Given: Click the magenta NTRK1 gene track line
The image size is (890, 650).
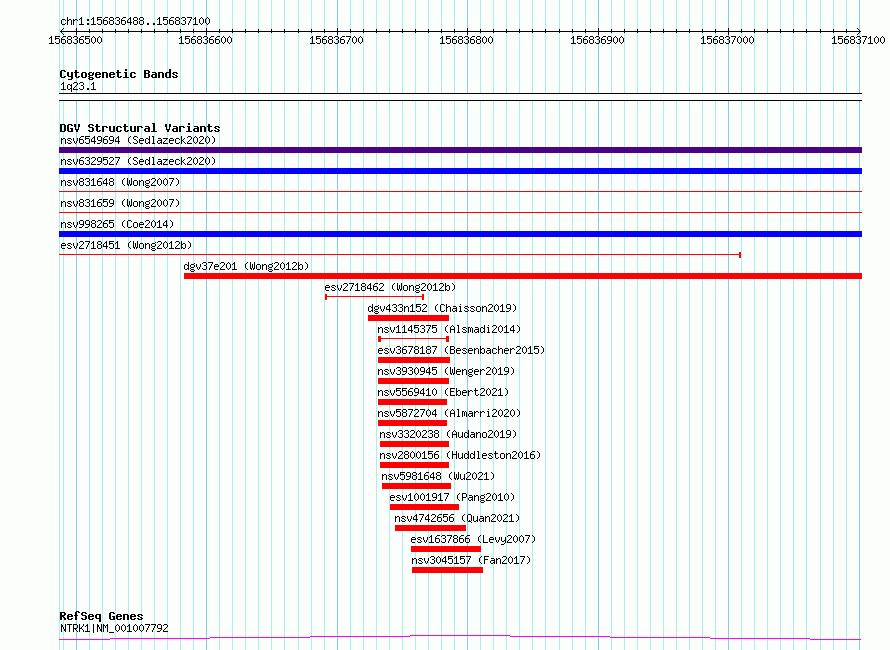Looking at the screenshot, I should (460, 637).
